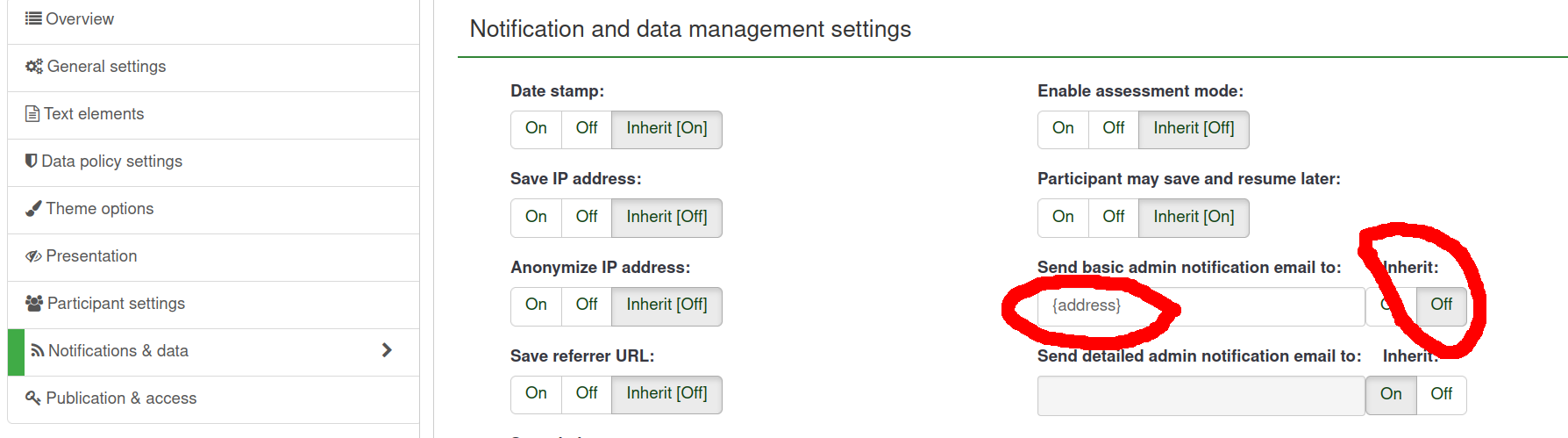Expand the Notifications & data chevron arrow
Image resolution: width=1568 pixels, height=438 pixels.
tap(387, 350)
